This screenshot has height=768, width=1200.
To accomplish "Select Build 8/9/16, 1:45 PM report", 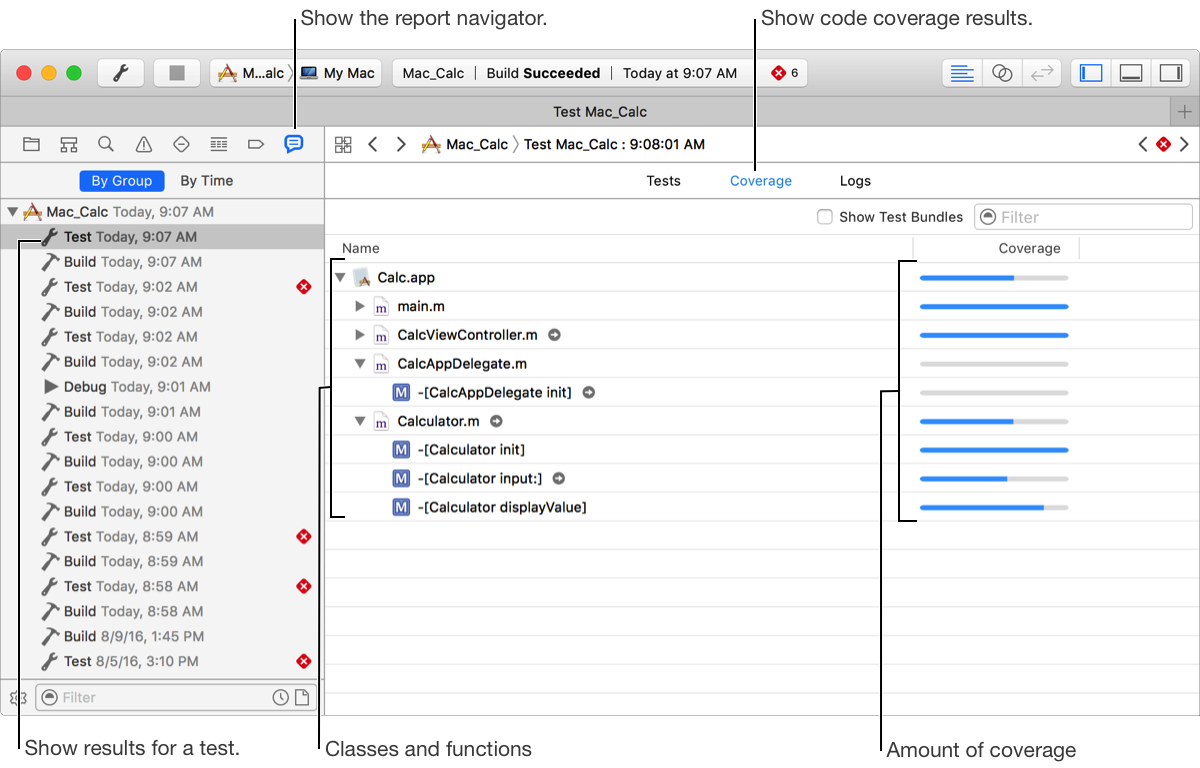I will tap(162, 636).
